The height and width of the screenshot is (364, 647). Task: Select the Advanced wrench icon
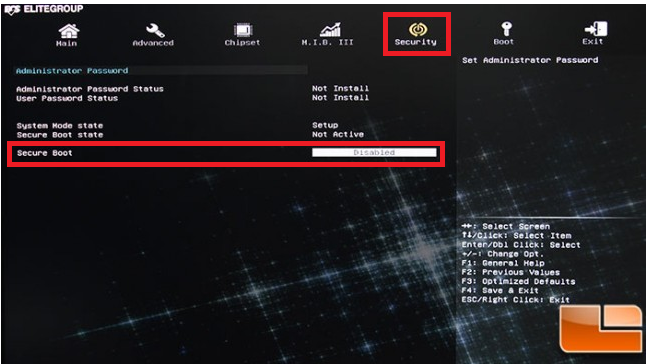click(x=155, y=30)
